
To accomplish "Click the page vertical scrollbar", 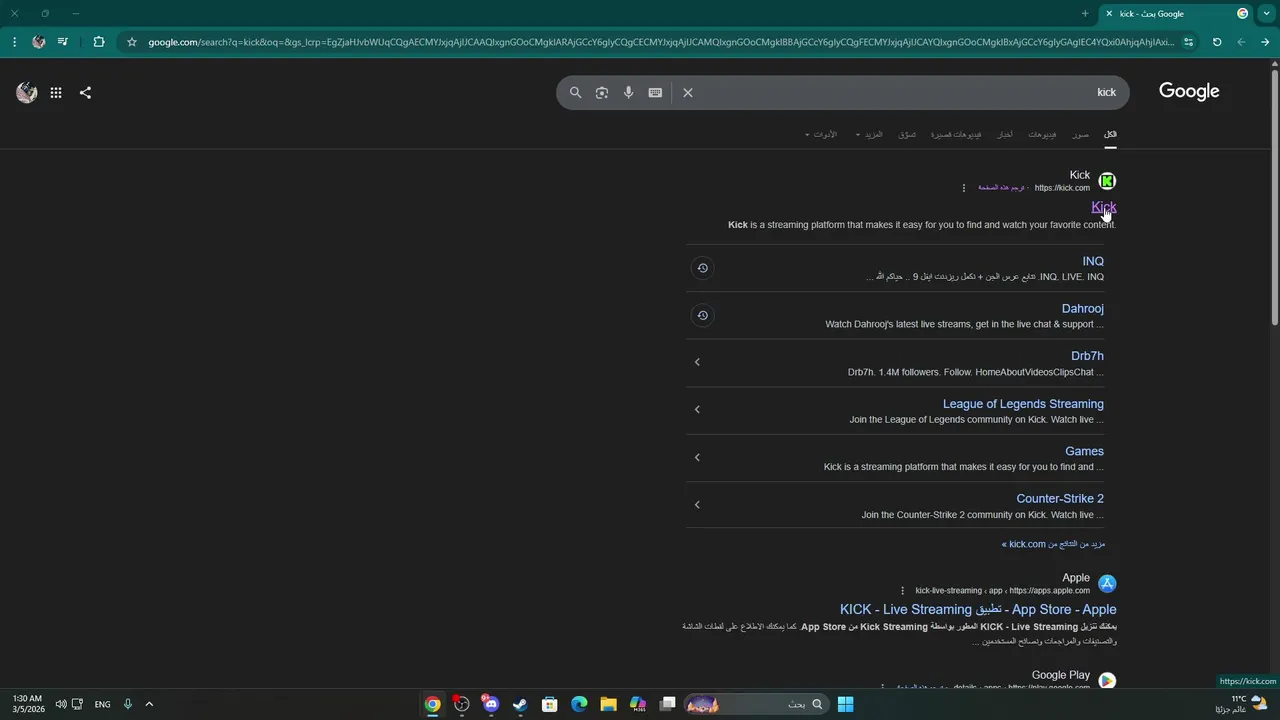I will pos(1274,196).
